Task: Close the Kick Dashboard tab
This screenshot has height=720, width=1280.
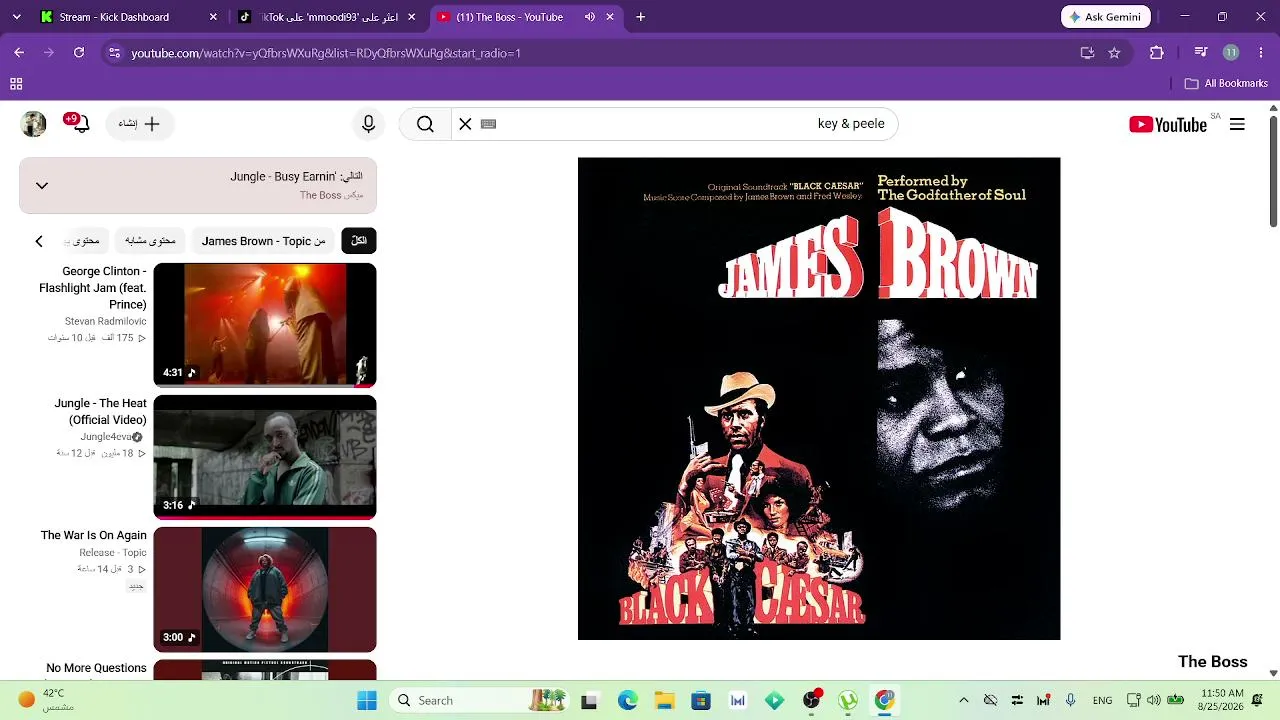Action: tap(213, 17)
